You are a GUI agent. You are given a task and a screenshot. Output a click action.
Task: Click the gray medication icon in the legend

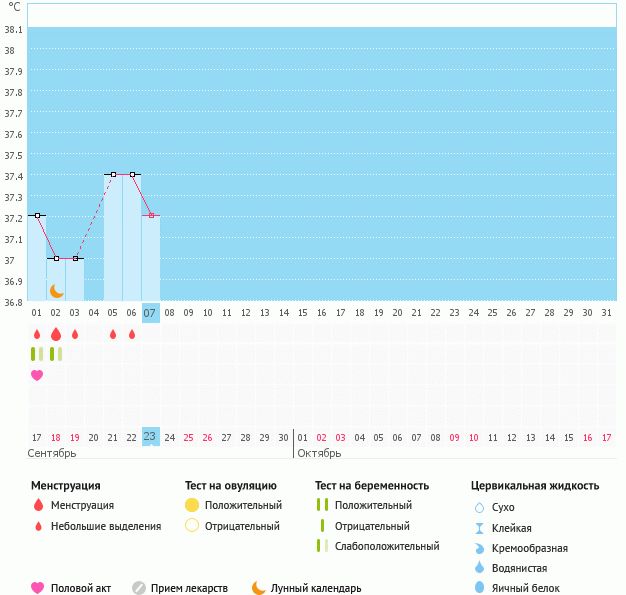[139, 588]
